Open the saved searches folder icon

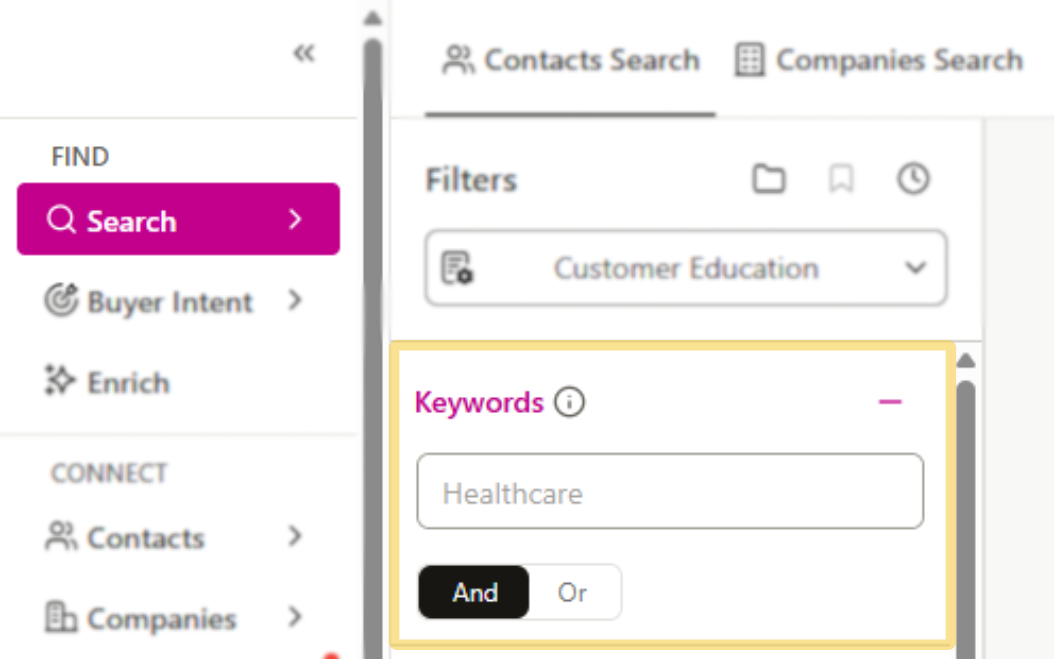click(769, 180)
